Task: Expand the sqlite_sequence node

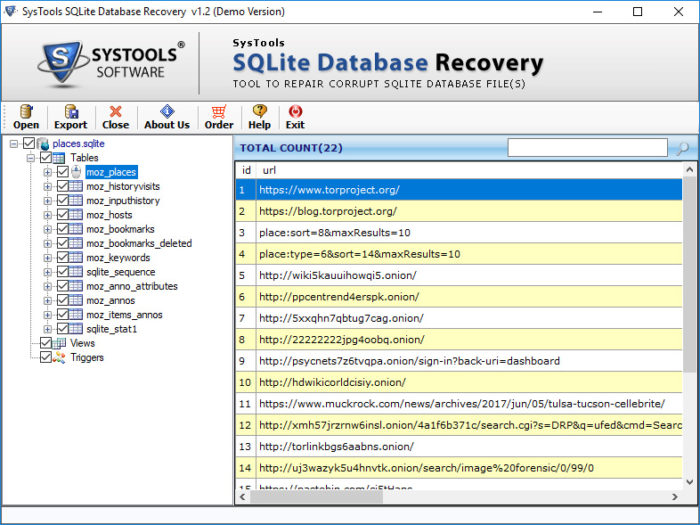Action: [x=47, y=272]
